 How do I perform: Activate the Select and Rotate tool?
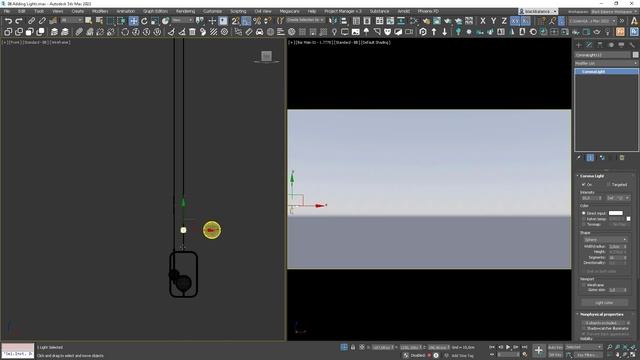coord(144,21)
